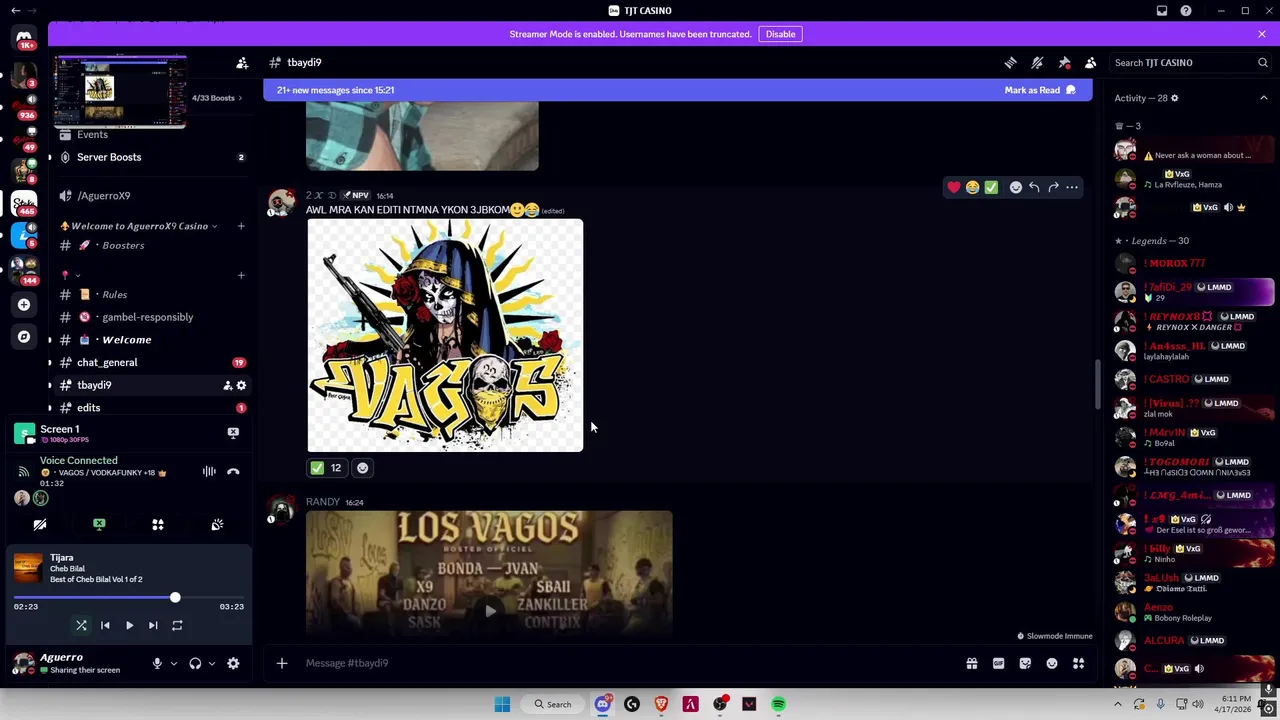Screen dimensions: 1280x720
Task: Disable Streamer Mode
Action: (780, 34)
